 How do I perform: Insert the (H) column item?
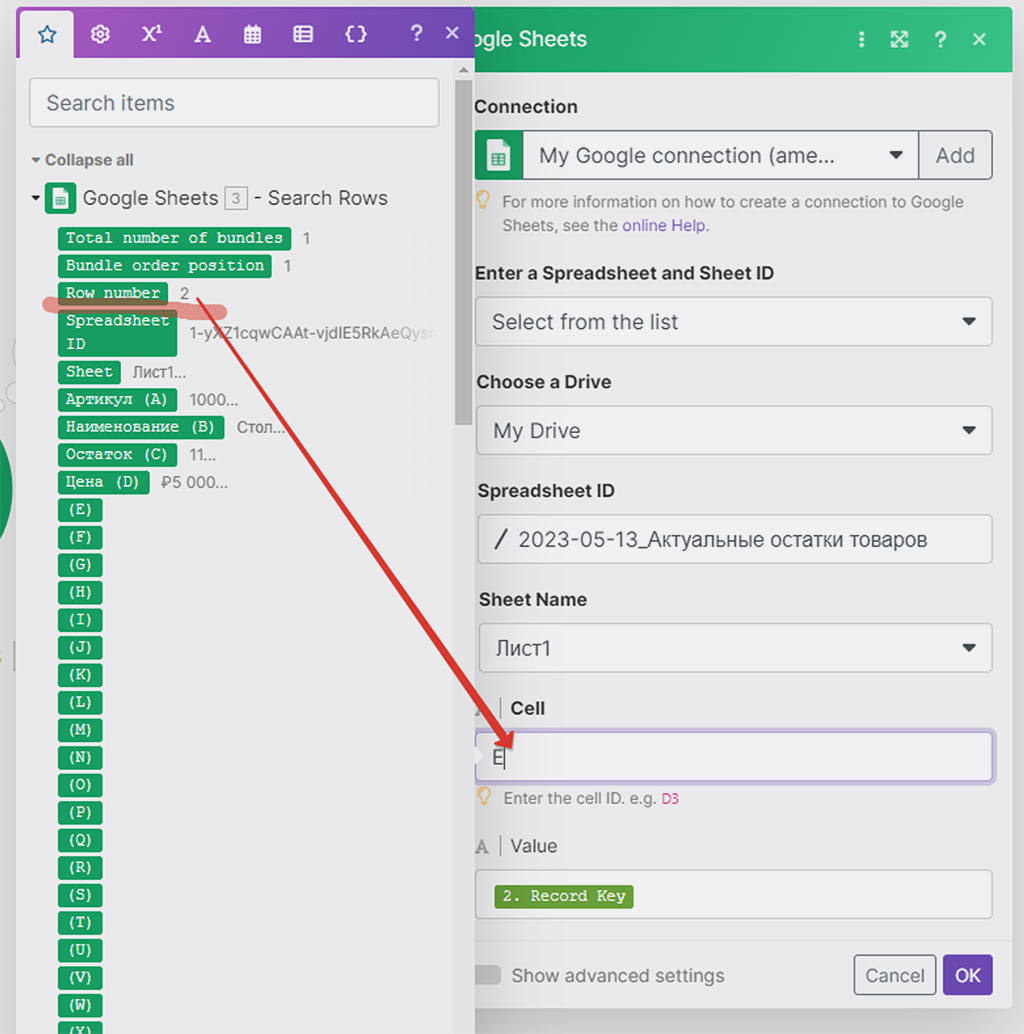point(80,592)
